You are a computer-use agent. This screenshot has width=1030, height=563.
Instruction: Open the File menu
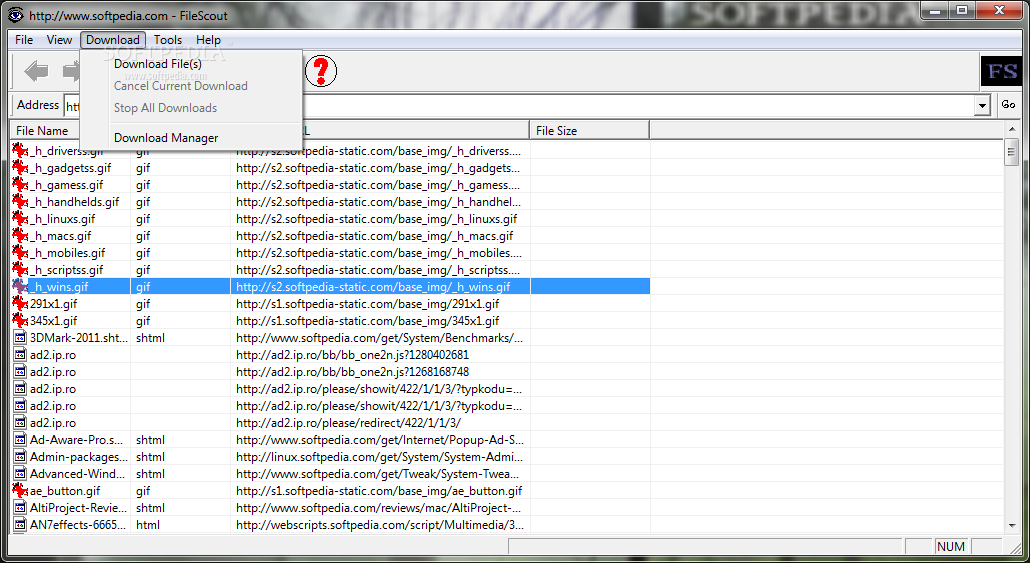[24, 40]
